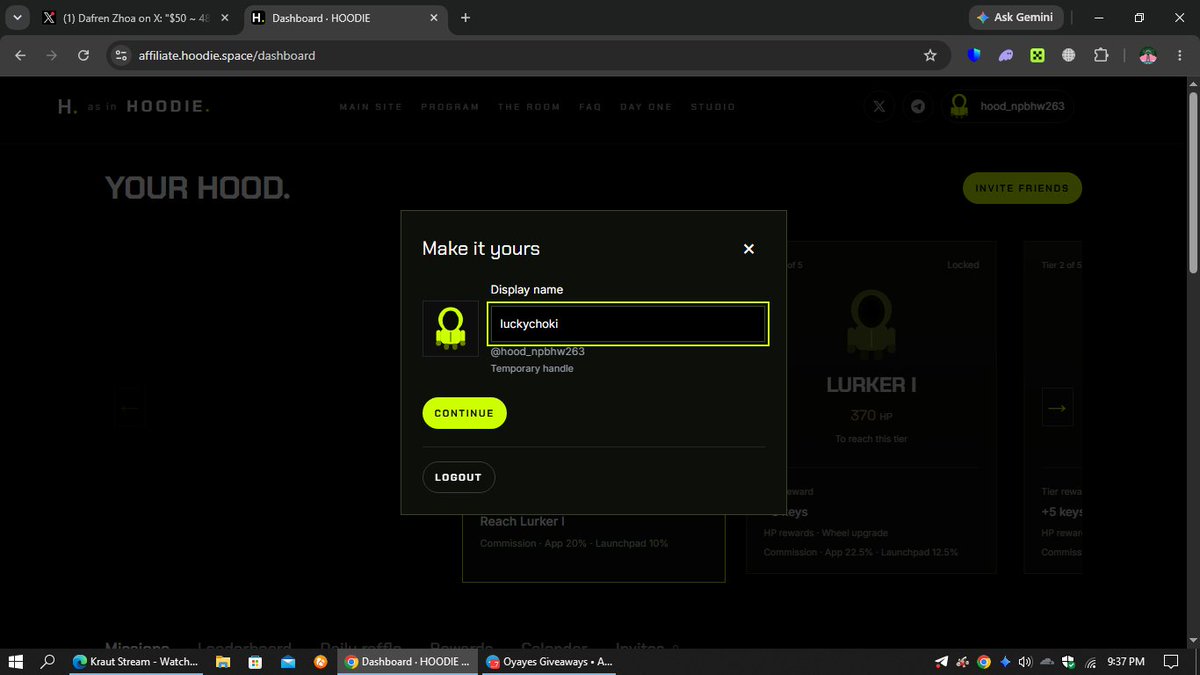1200x675 pixels.
Task: Open the Extensions puzzle menu
Action: [x=1101, y=55]
